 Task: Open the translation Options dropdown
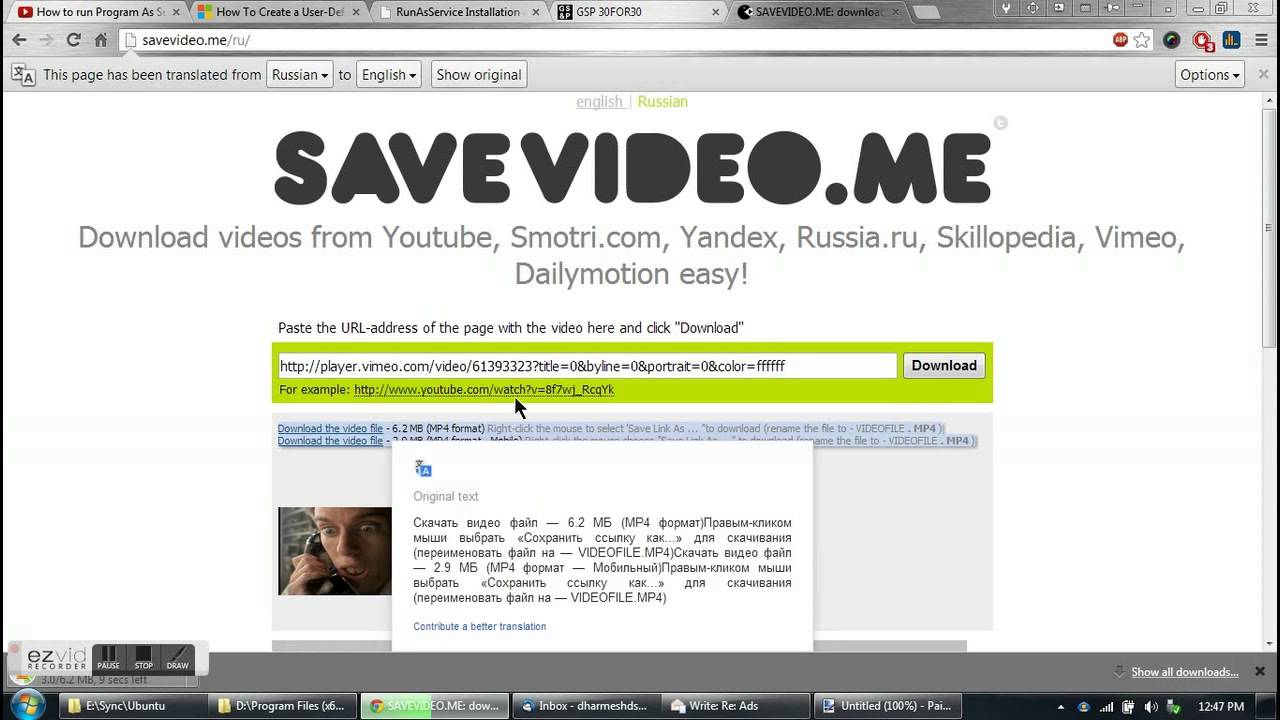pyautogui.click(x=1210, y=75)
